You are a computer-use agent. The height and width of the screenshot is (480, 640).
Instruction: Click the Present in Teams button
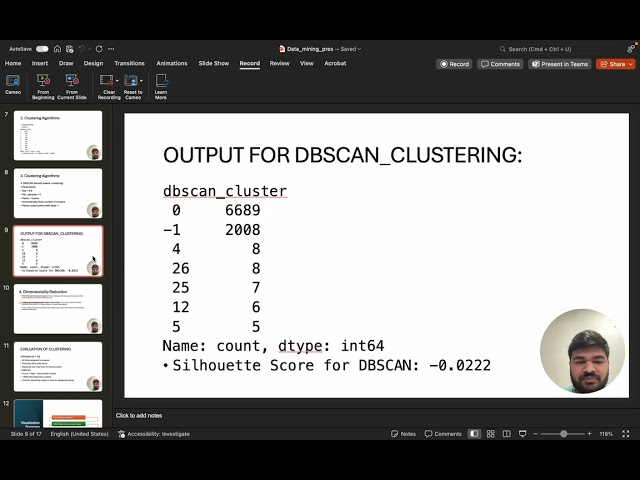click(x=560, y=64)
